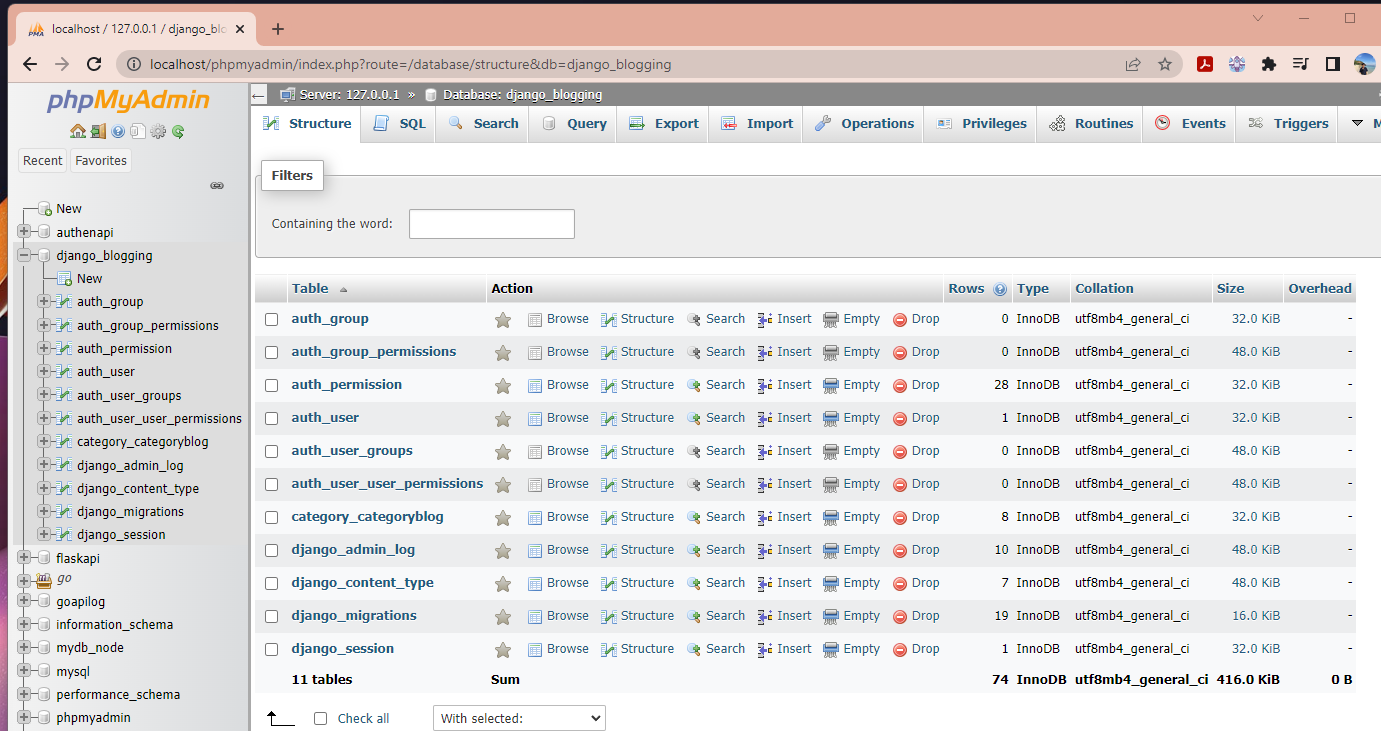Screen dimensions: 1381x731
Task: Open the With selected dropdown
Action: coord(519,718)
